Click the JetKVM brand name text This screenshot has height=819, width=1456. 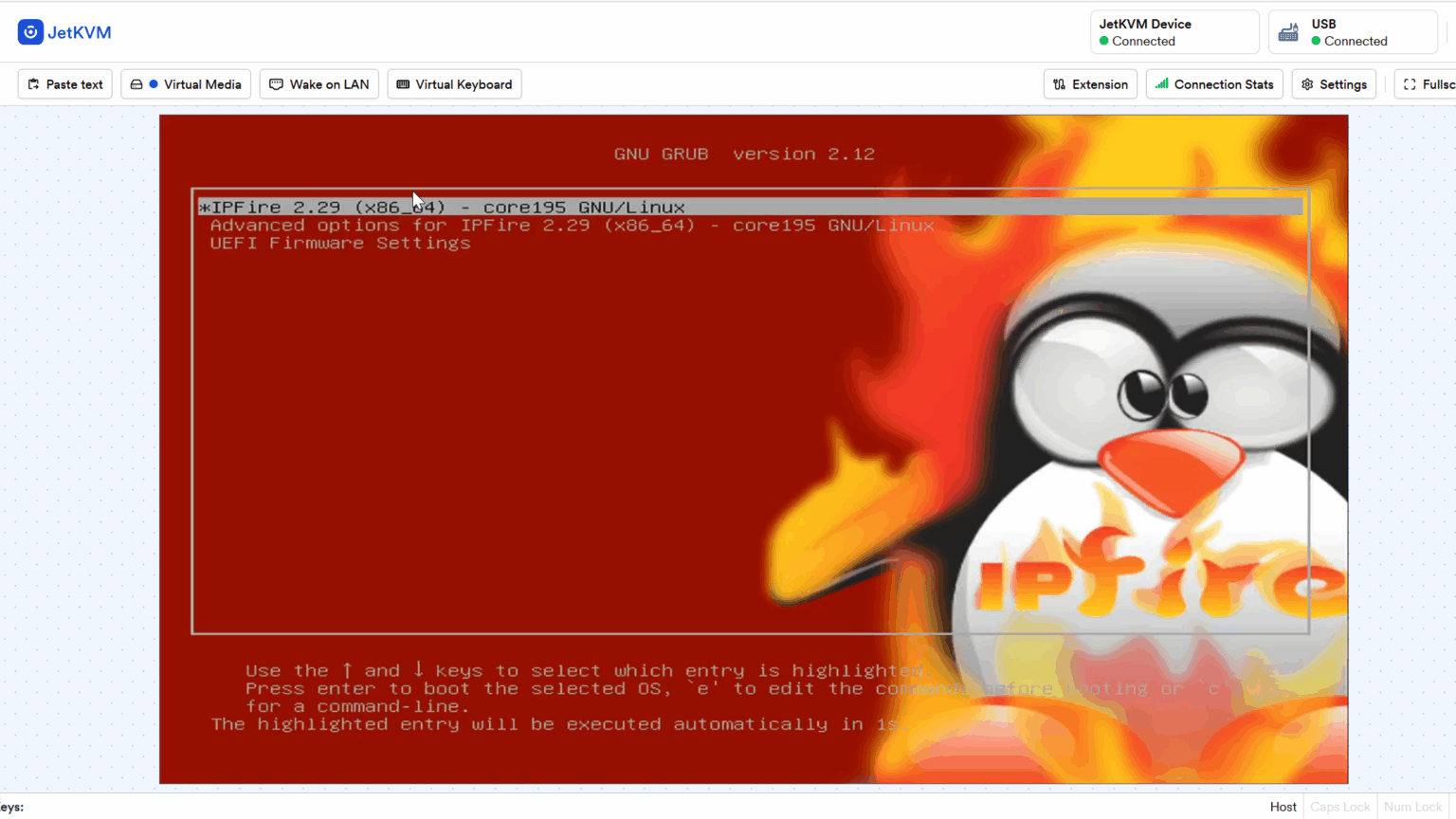pyautogui.click(x=80, y=32)
